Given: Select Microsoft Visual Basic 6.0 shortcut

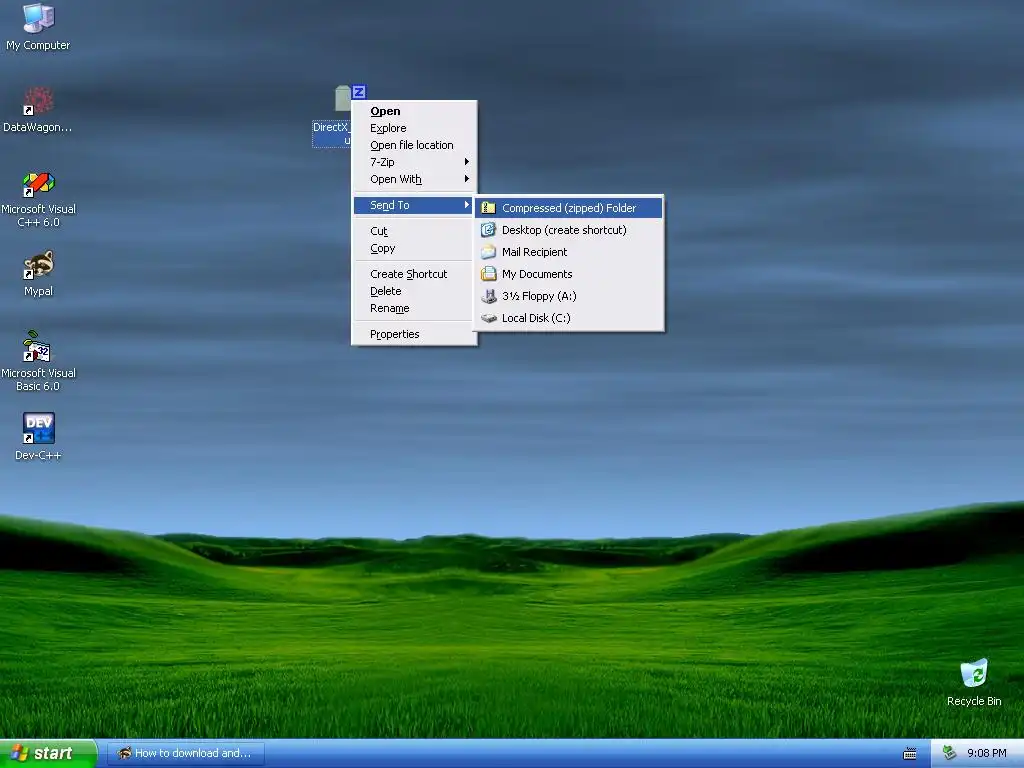Looking at the screenshot, I should click(38, 361).
